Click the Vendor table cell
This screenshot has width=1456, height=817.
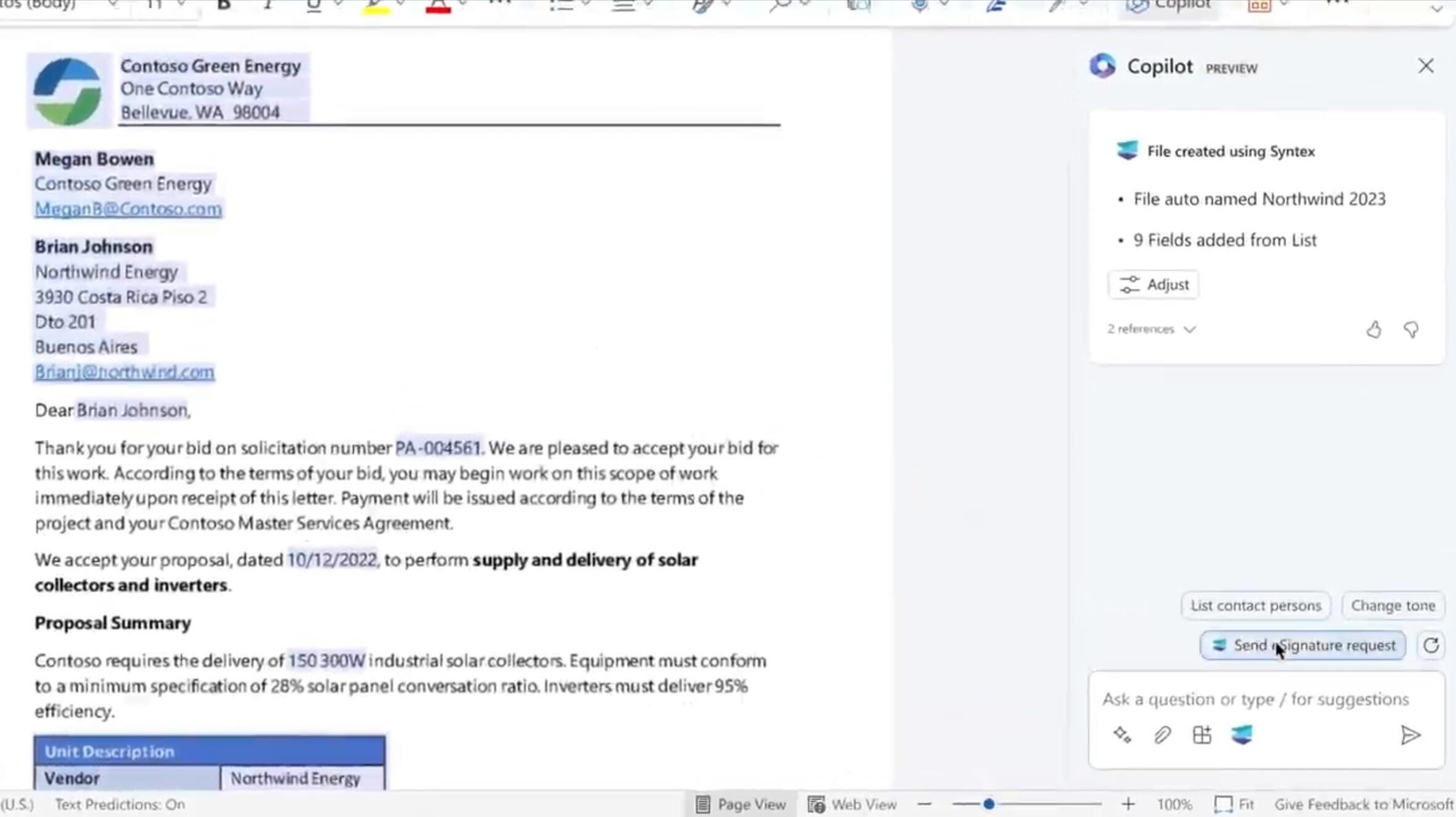coord(127,778)
